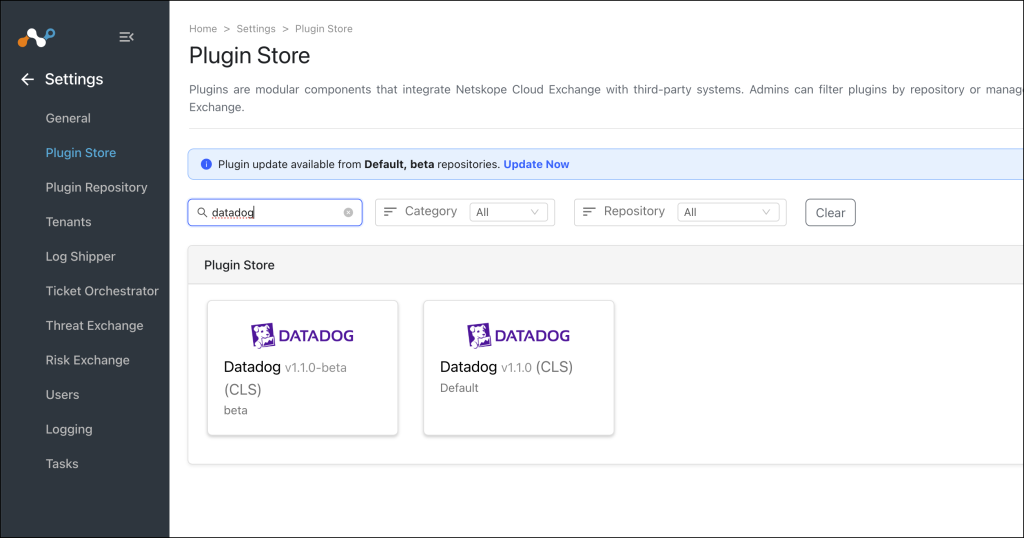Viewport: 1024px width, 538px height.
Task: Go to Tenants settings
Action: coord(69,222)
